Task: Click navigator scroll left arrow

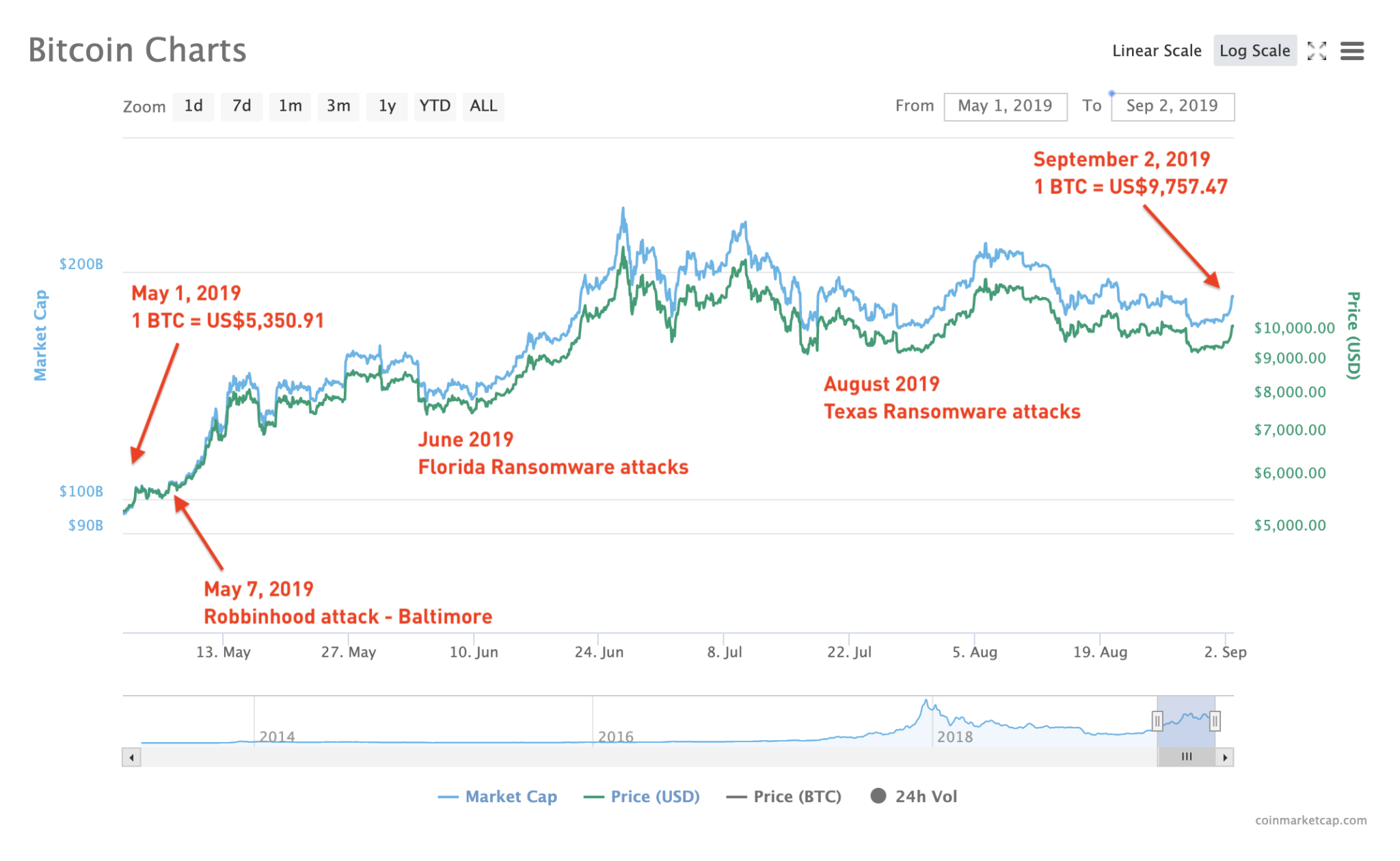Action: (x=131, y=757)
